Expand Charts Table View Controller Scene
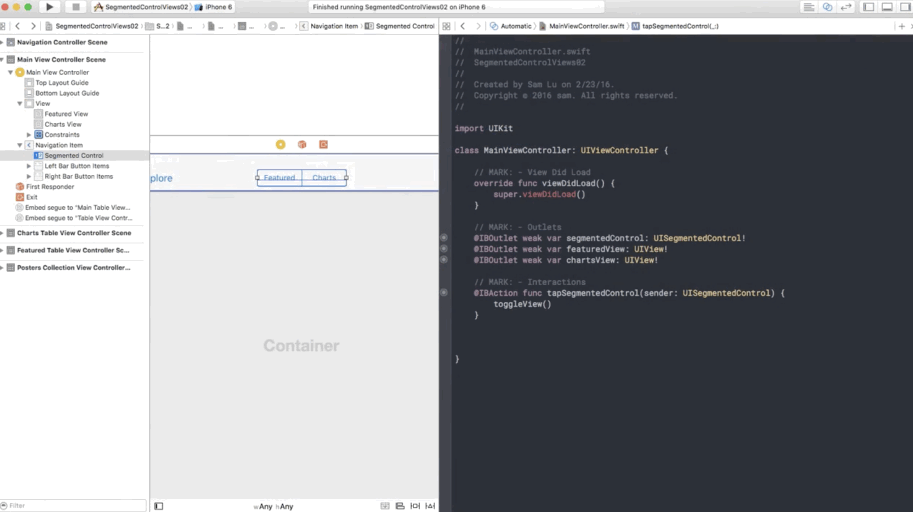Screen dimensions: 913x512 (x=2, y=233)
